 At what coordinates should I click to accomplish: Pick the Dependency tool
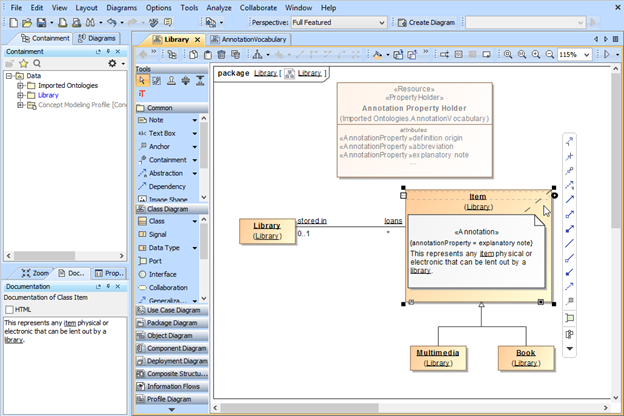click(167, 186)
